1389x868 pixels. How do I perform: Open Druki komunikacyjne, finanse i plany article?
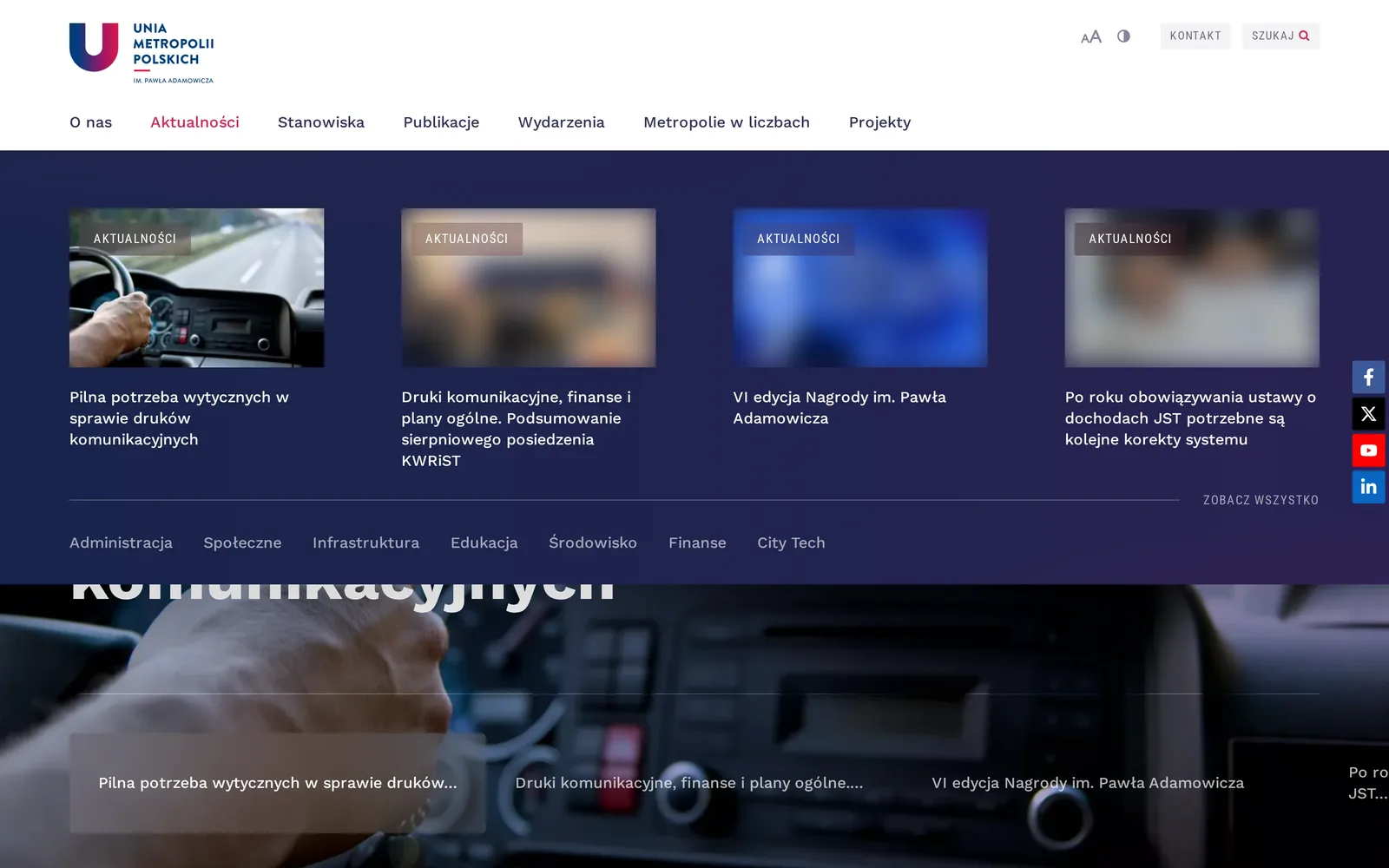pos(517,429)
